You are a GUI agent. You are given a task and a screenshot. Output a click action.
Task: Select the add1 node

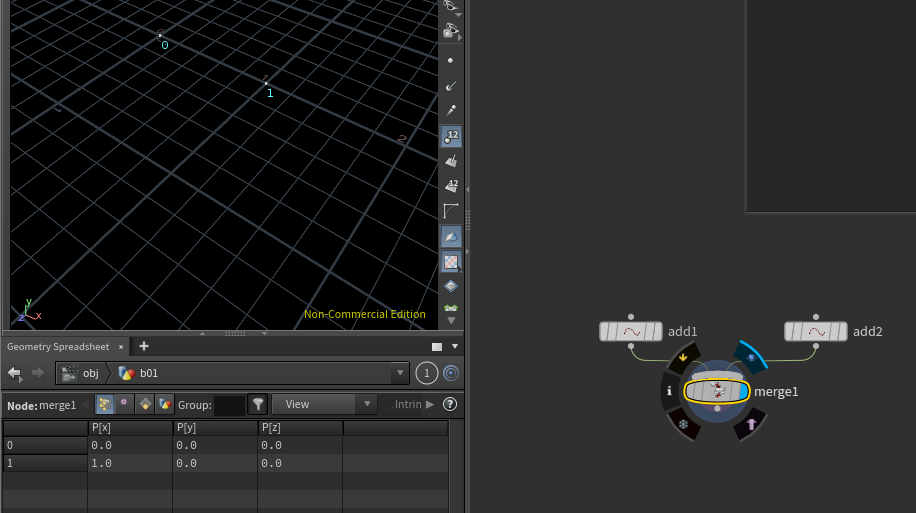pos(631,331)
